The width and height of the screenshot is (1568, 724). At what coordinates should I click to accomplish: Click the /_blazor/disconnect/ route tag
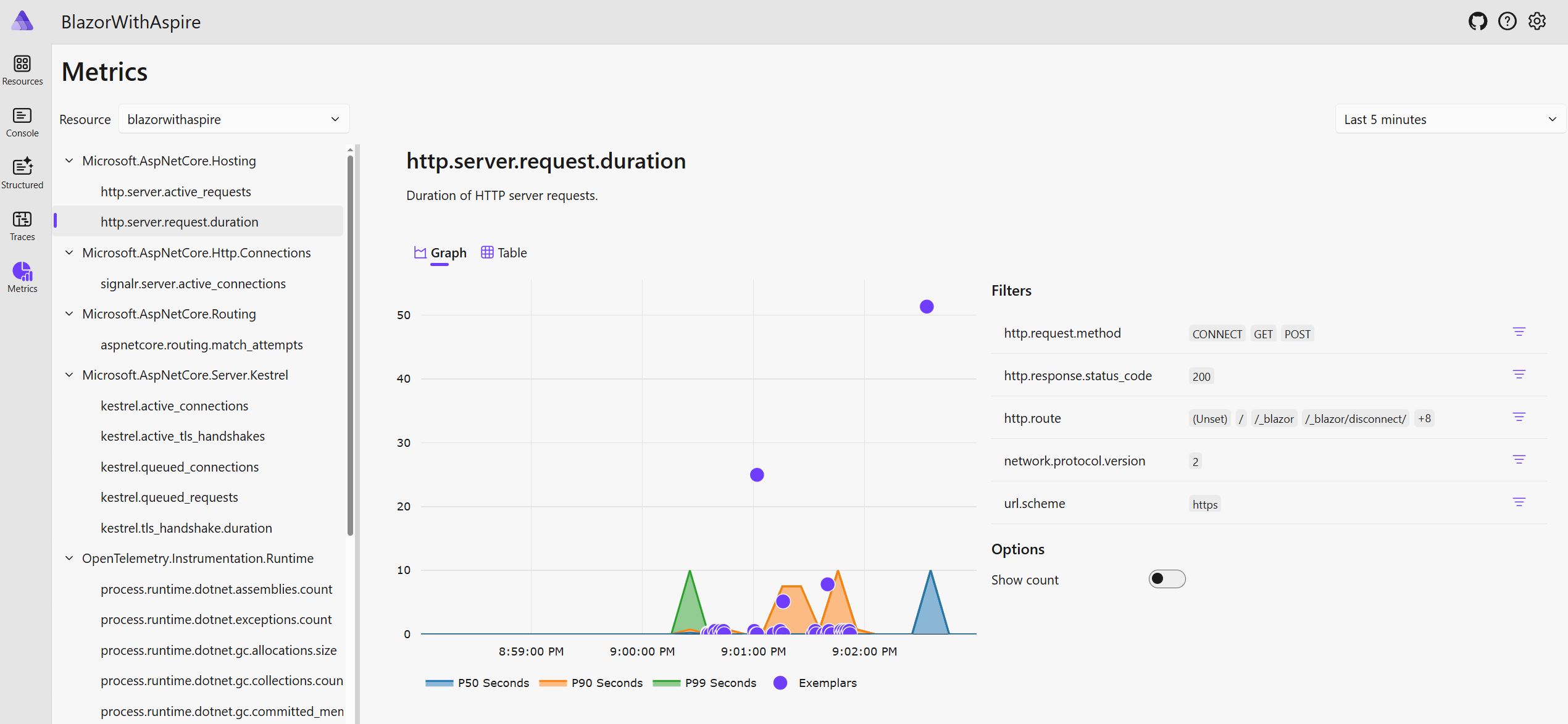(x=1355, y=418)
